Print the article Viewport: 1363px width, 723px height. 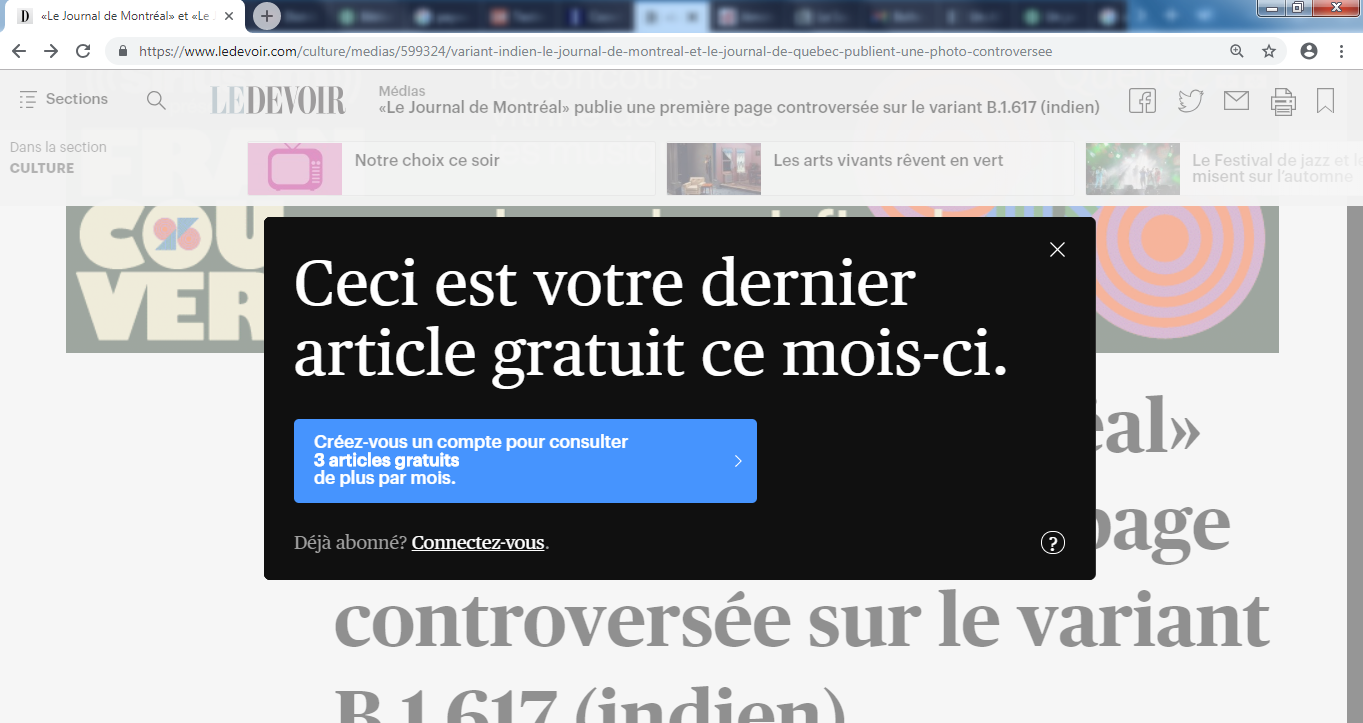pyautogui.click(x=1283, y=100)
